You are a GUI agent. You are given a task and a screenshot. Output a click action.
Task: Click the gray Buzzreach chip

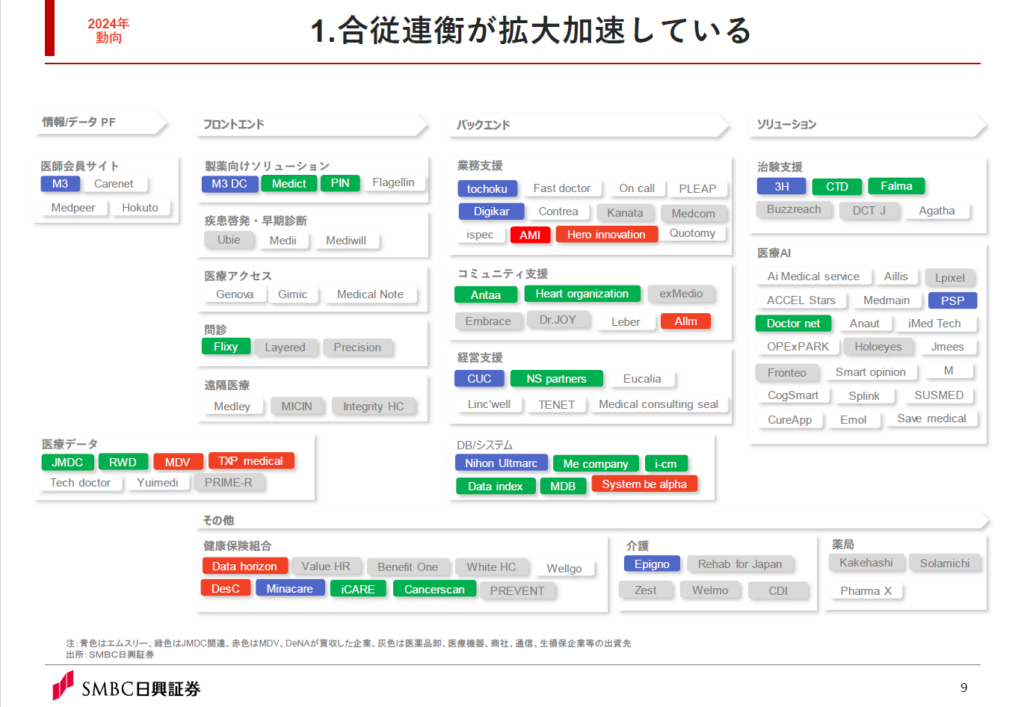coord(794,210)
